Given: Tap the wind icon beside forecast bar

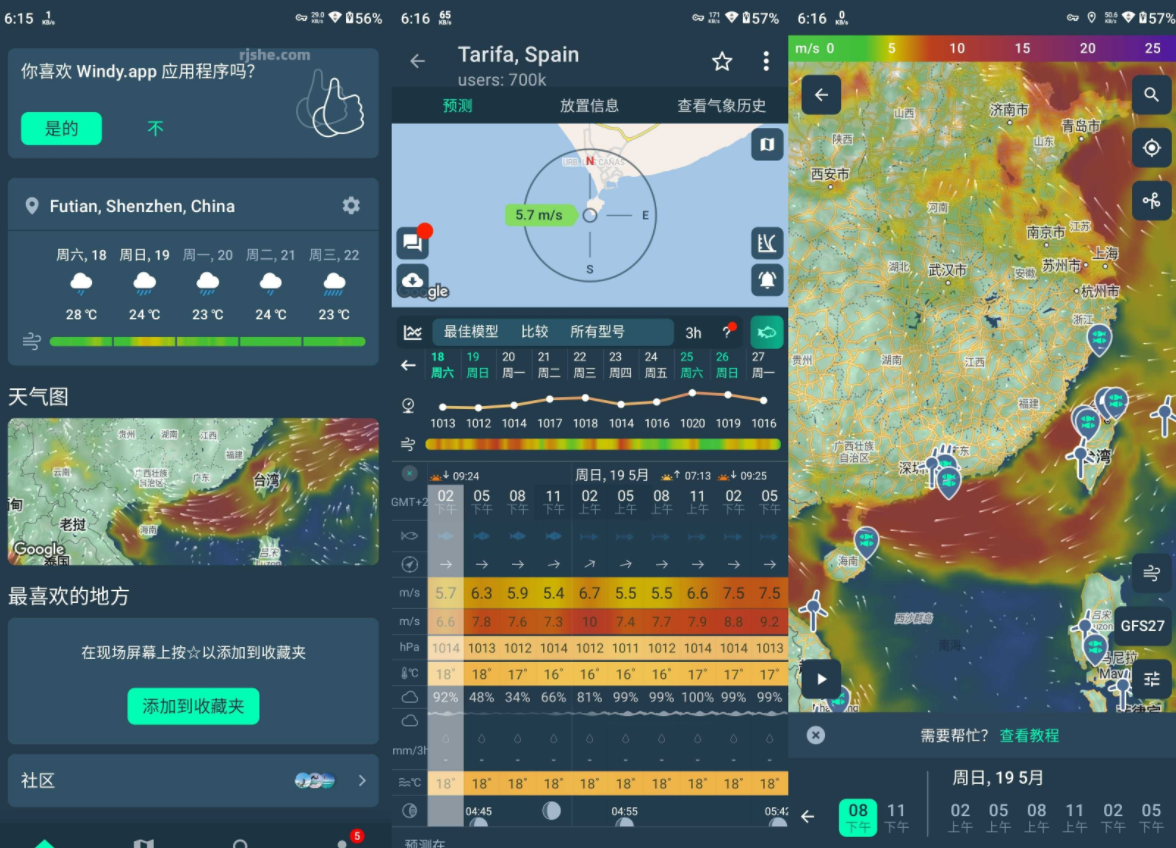Looking at the screenshot, I should pyautogui.click(x=32, y=342).
